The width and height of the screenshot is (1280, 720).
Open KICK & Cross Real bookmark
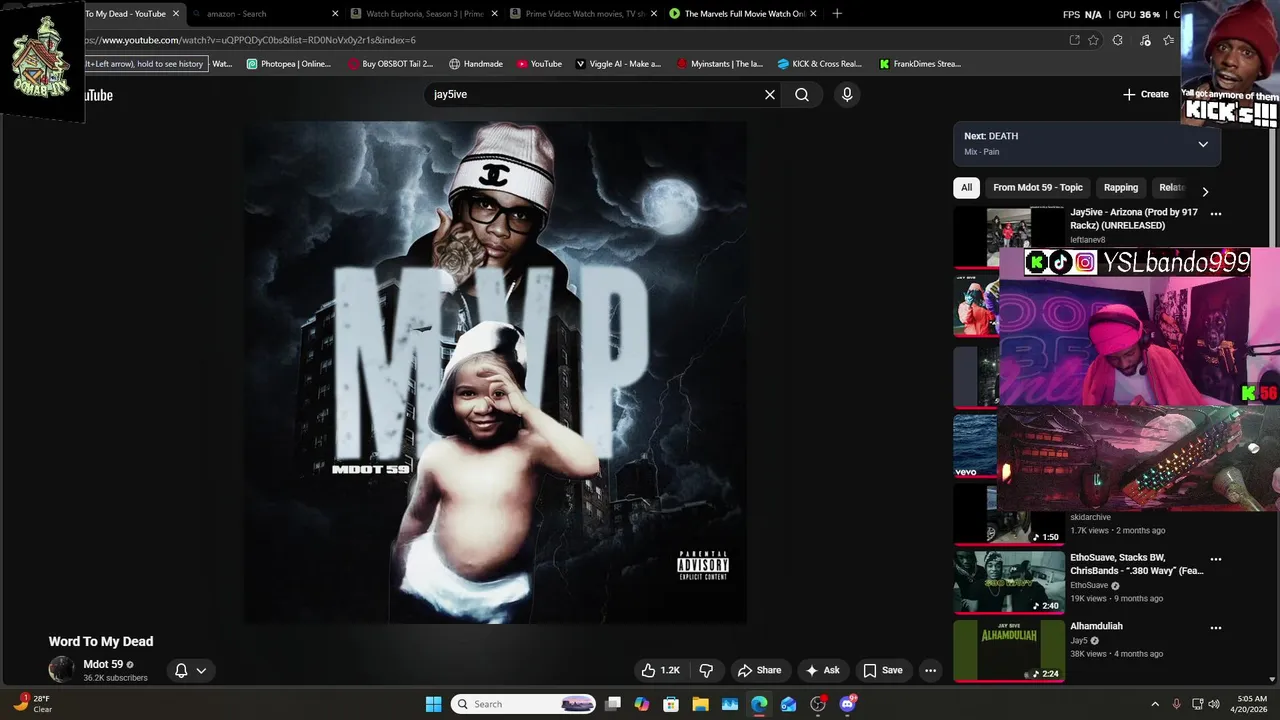click(820, 64)
